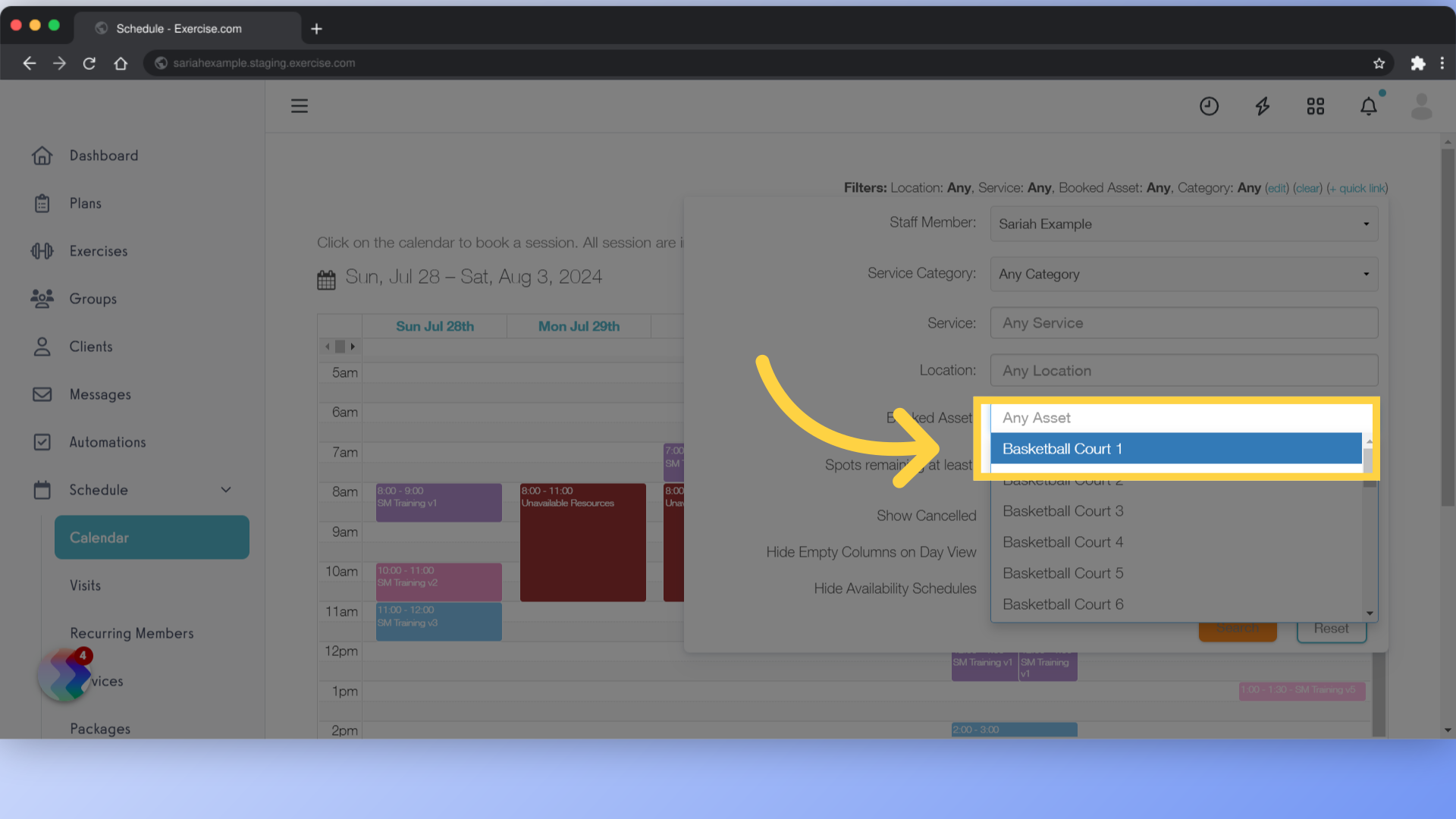Viewport: 1456px width, 819px height.
Task: Open the Calendar sidebar item
Action: coord(152,538)
